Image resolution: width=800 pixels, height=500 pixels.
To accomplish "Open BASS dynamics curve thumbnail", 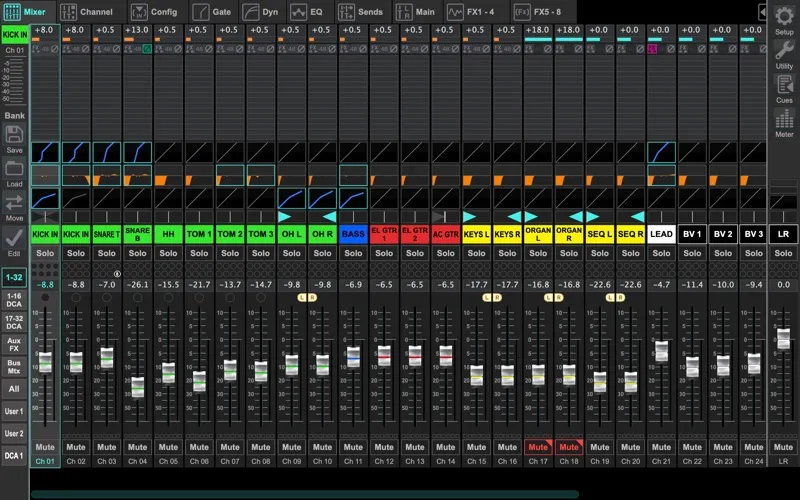I will pos(353,198).
